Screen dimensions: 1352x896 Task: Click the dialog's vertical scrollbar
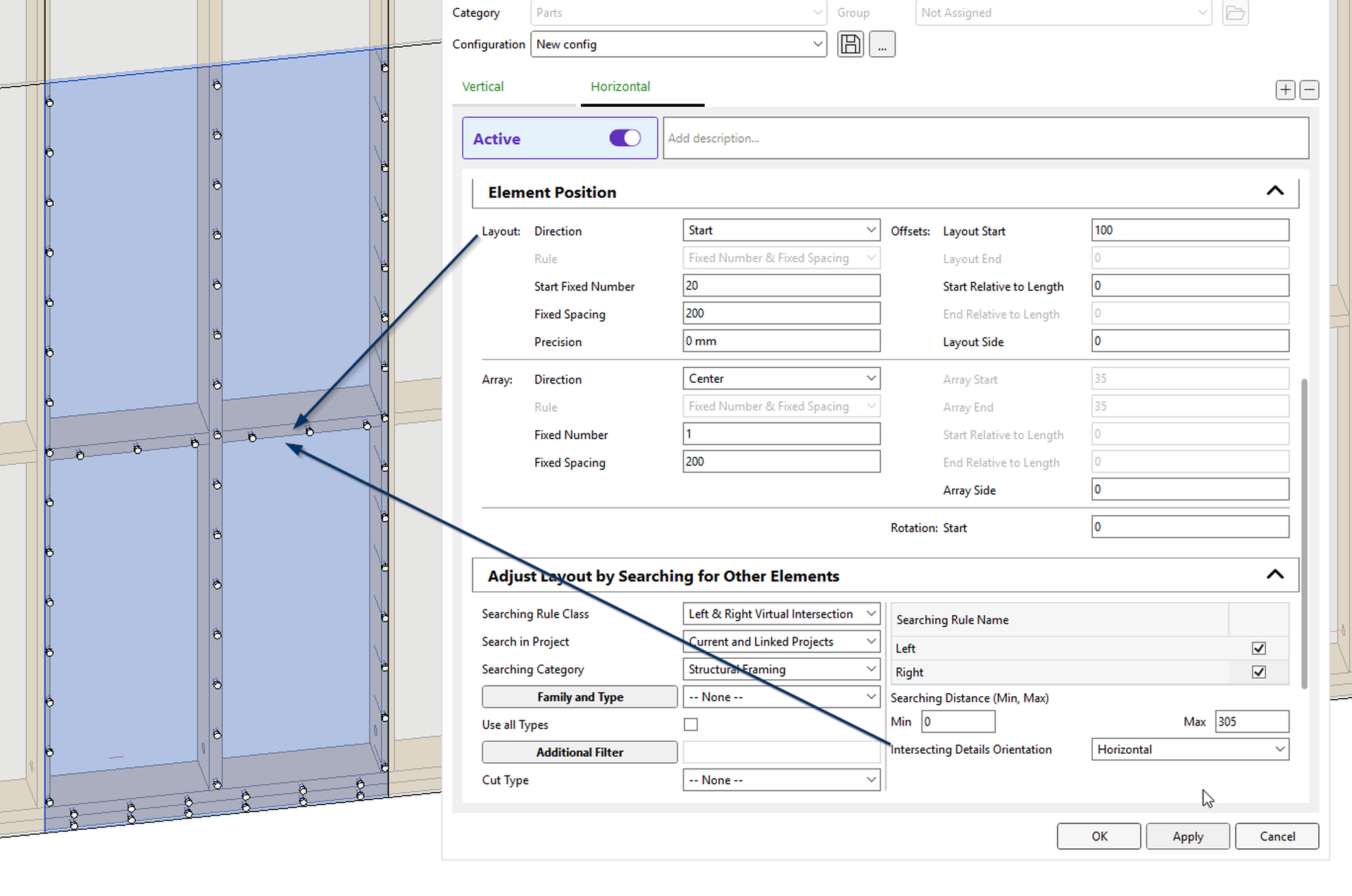click(1304, 535)
